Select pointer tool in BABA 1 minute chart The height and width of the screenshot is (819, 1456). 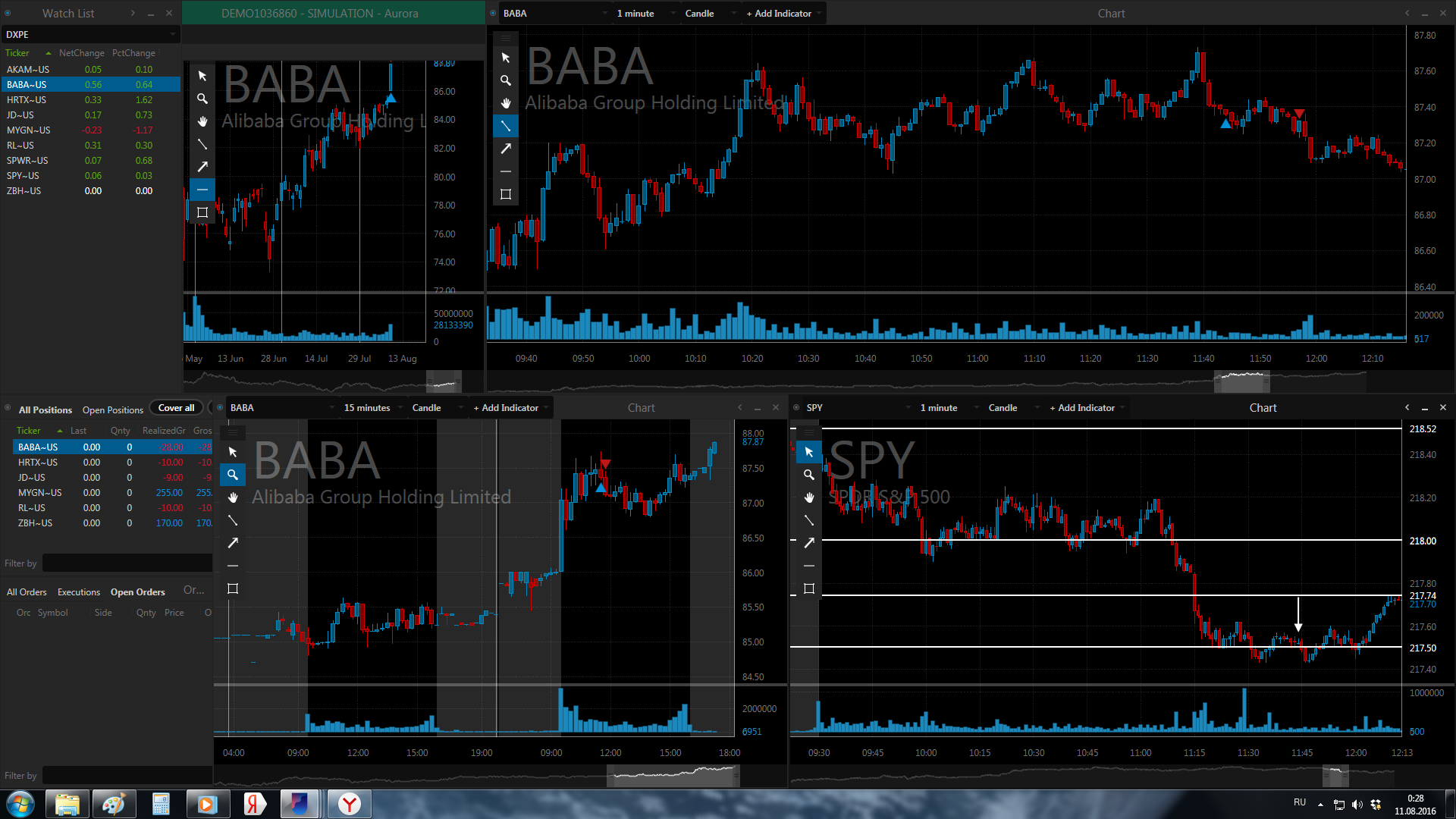click(x=506, y=58)
